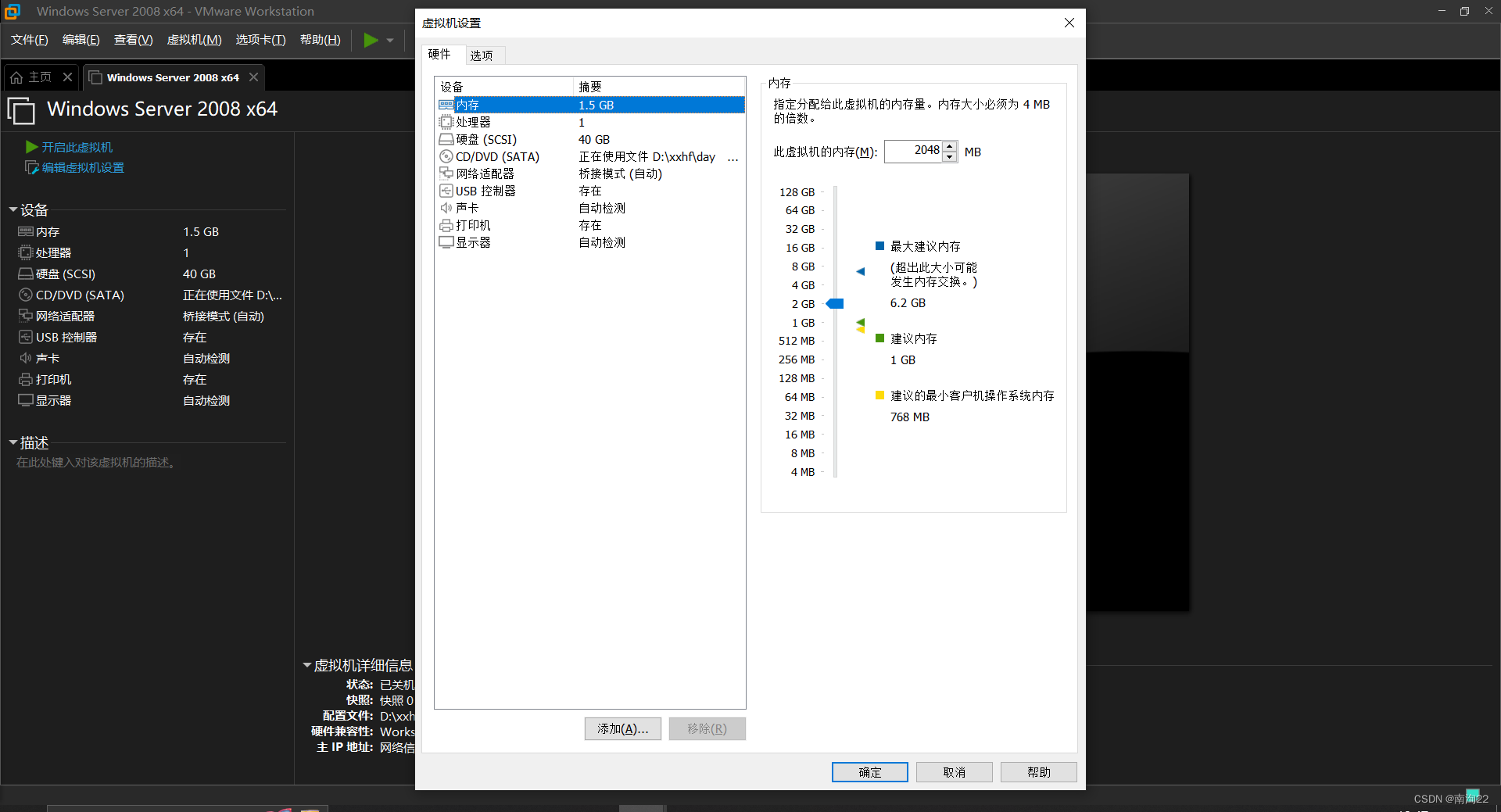Click the VM icon beside Windows Server 2008 x64 heading
The image size is (1501, 812).
pos(21,110)
